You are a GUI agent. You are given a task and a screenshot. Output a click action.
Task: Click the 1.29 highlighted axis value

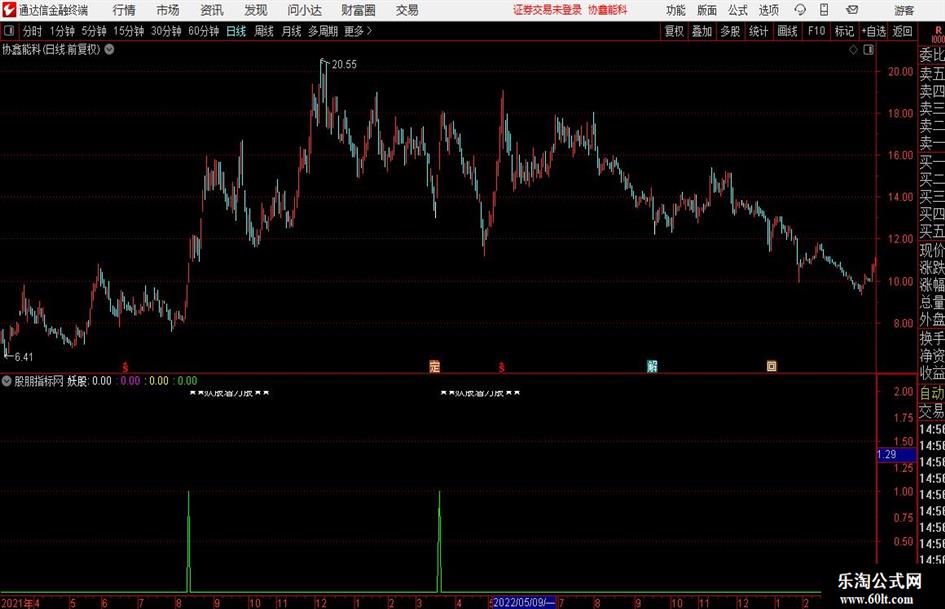[x=896, y=454]
